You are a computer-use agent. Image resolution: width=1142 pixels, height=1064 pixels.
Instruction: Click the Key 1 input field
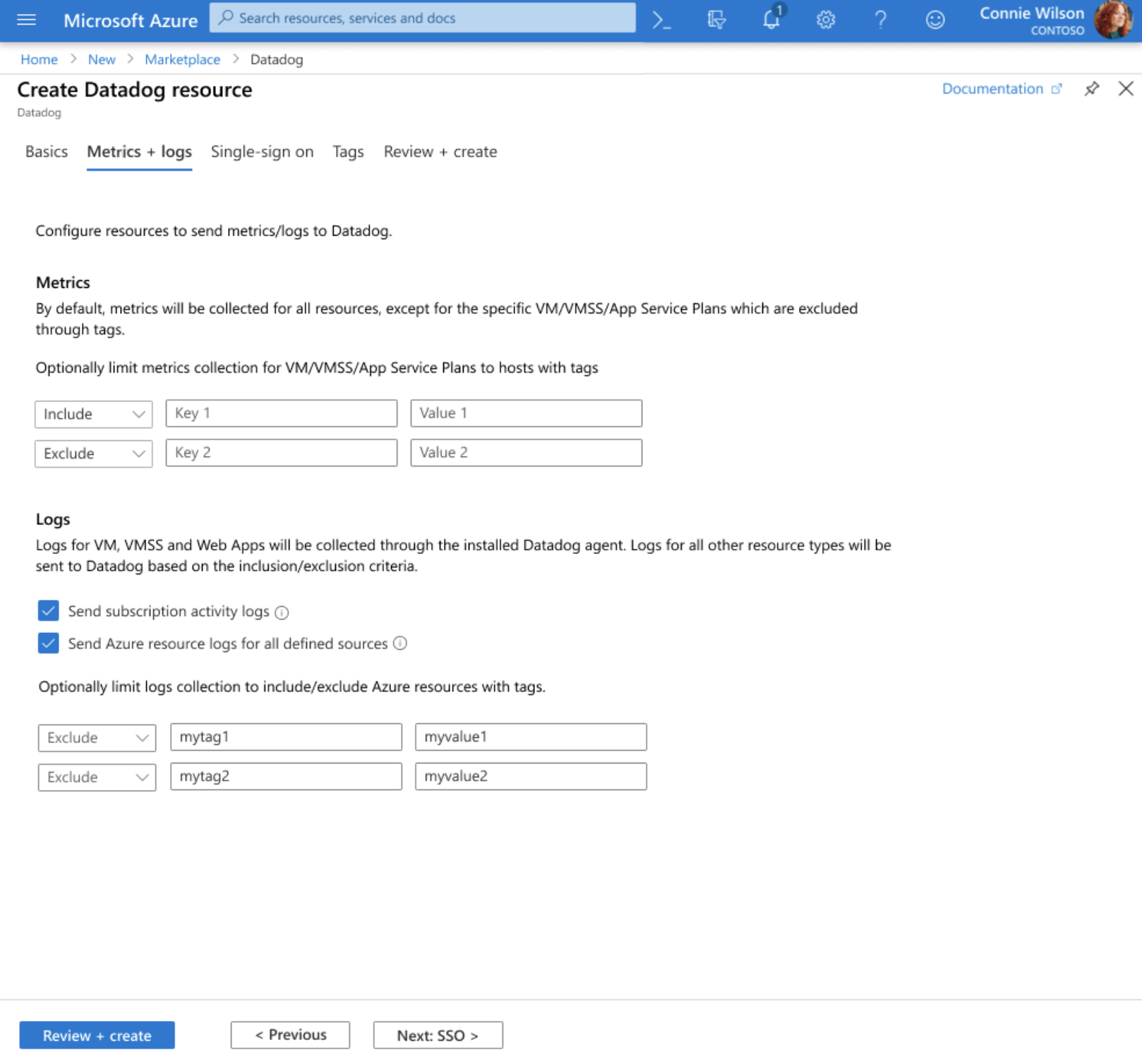280,413
